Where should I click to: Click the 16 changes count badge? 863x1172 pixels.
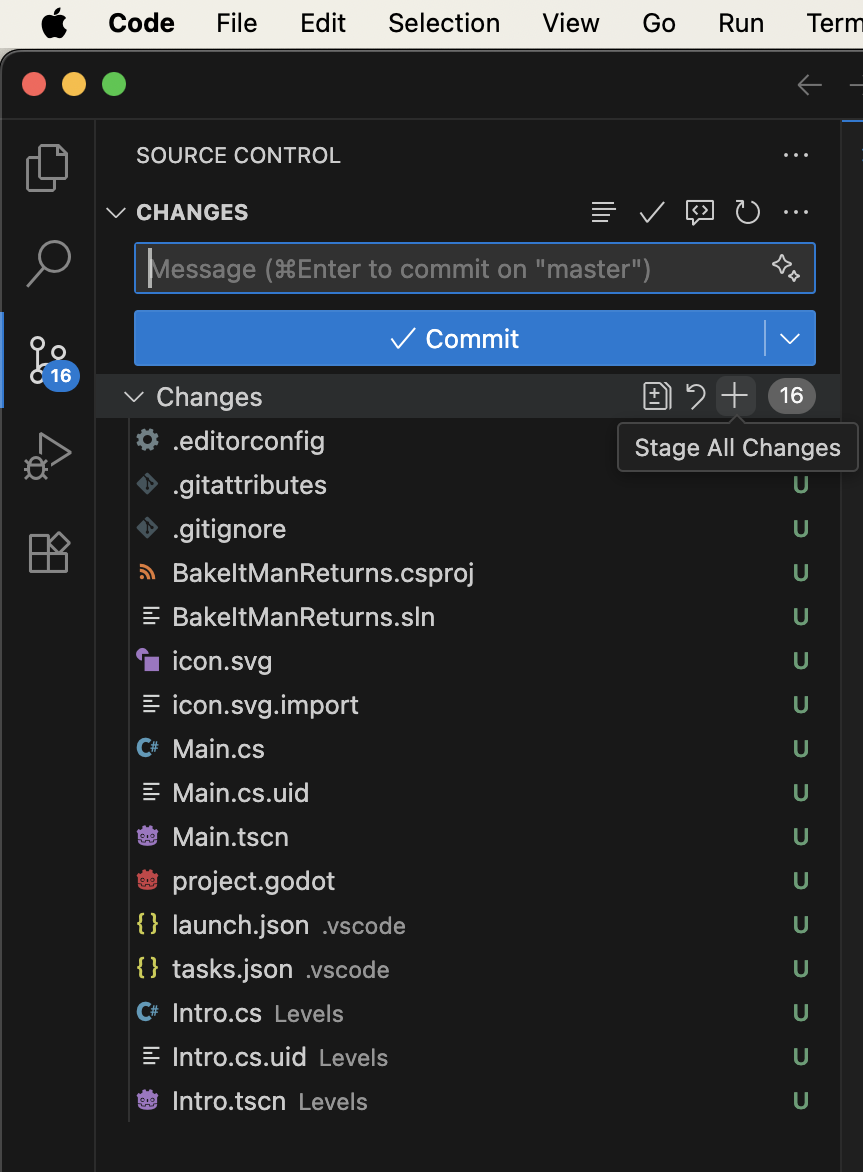[791, 395]
